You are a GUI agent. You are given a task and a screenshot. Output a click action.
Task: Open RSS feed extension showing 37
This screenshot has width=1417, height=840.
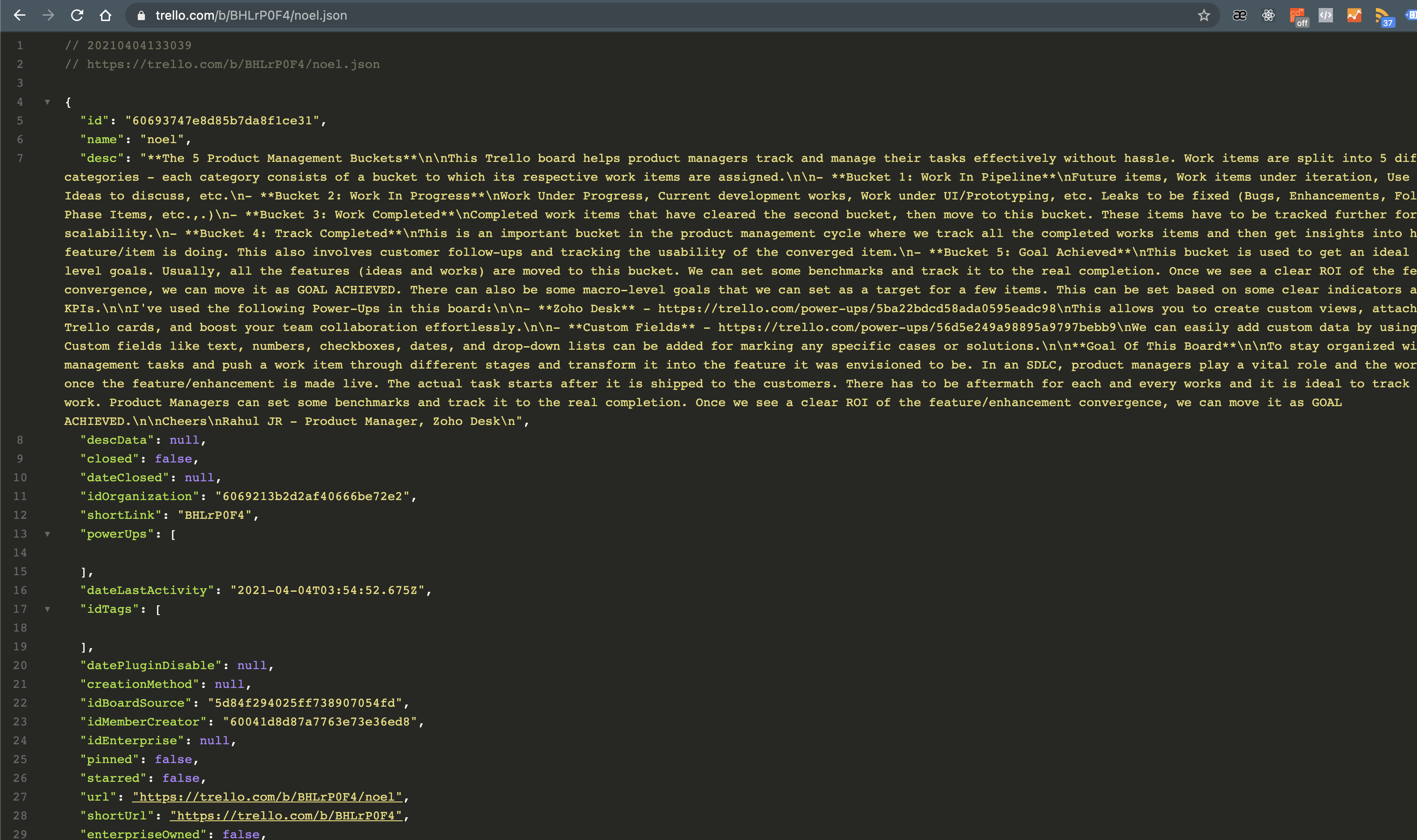(x=1383, y=16)
